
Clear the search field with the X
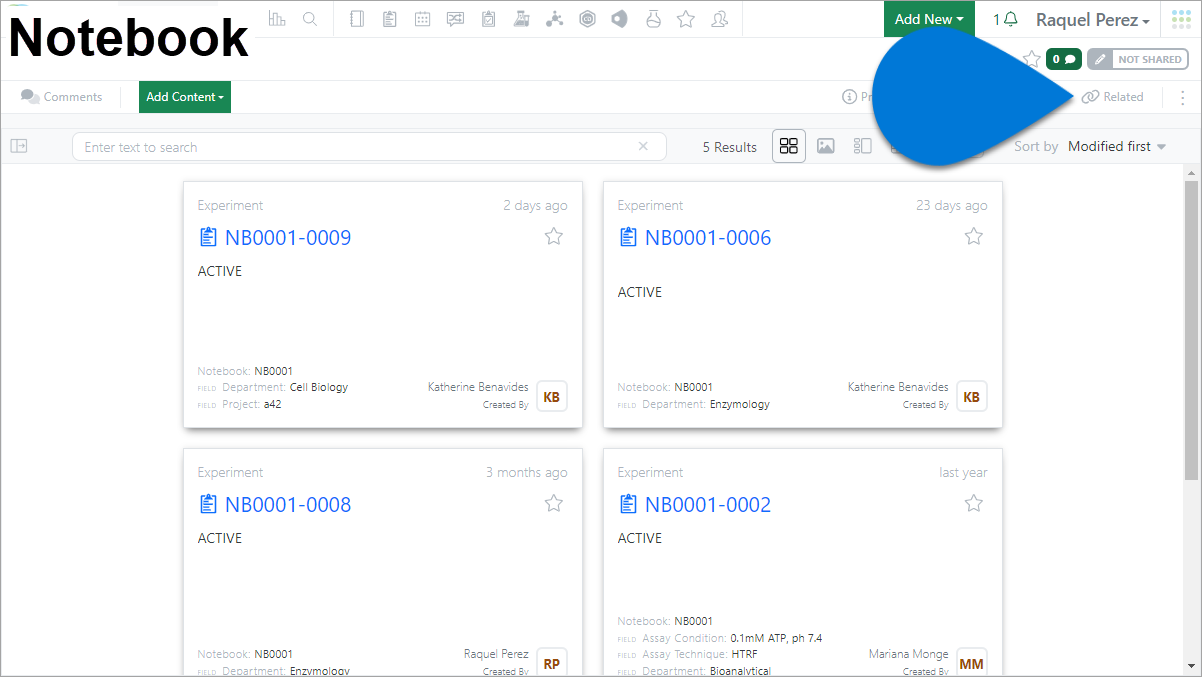coord(643,146)
